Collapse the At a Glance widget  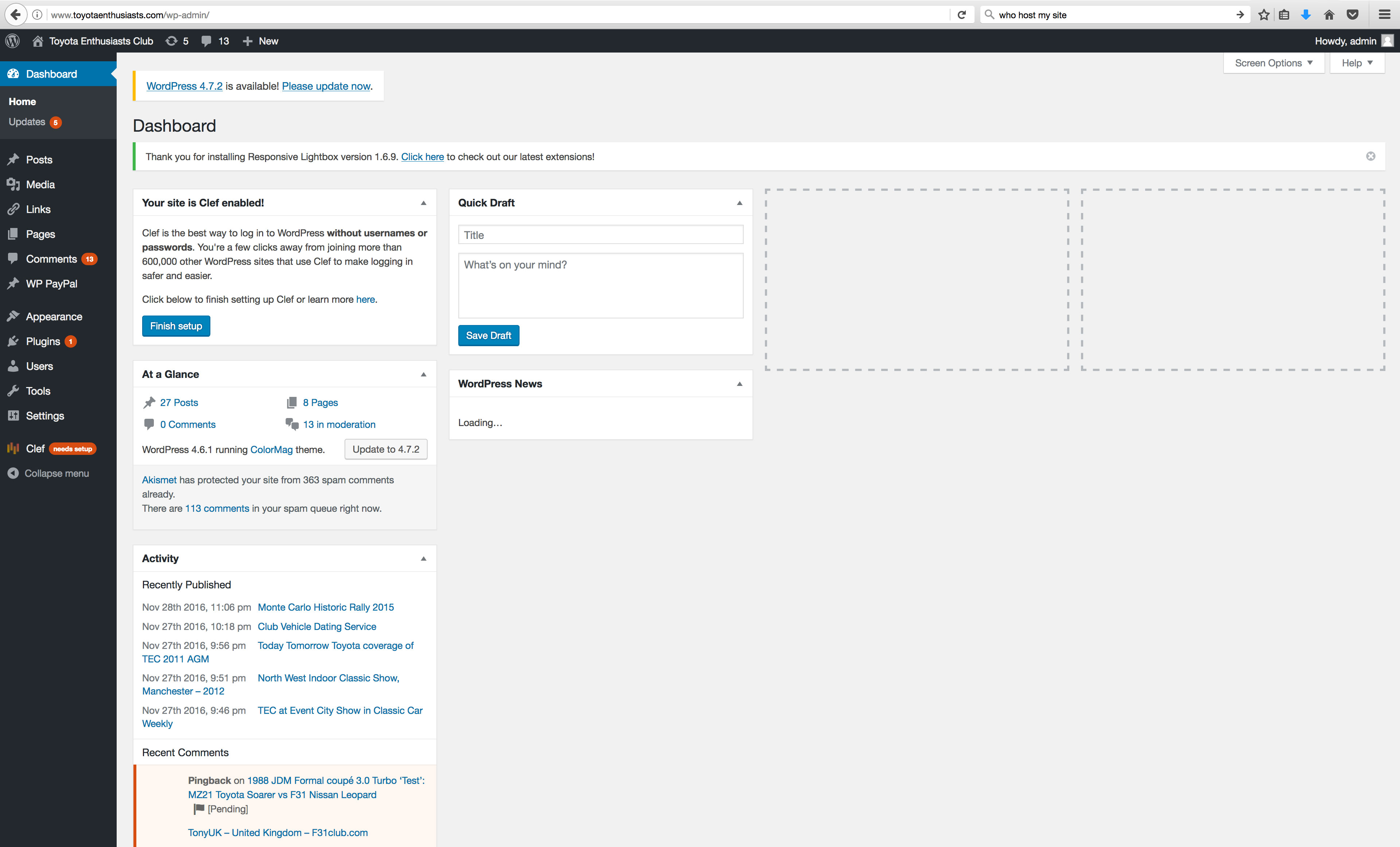click(423, 374)
